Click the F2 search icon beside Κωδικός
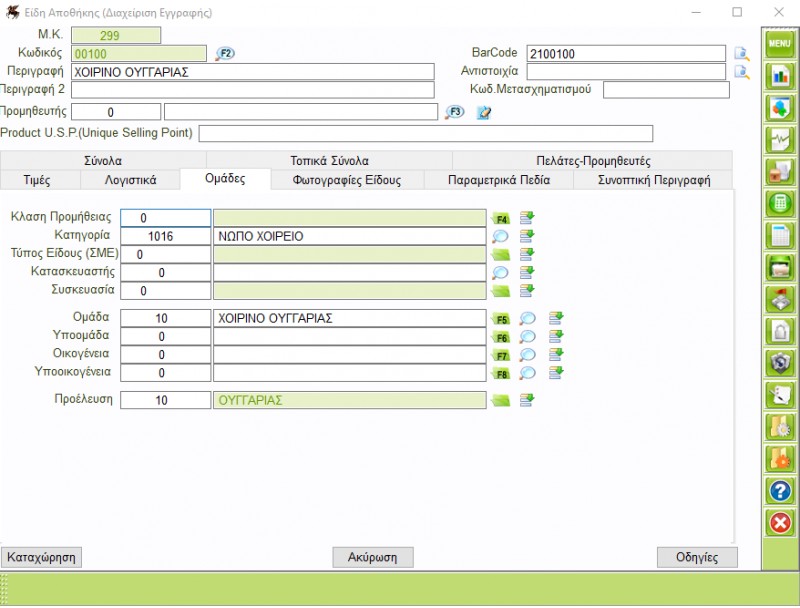800x608 pixels. pos(224,53)
